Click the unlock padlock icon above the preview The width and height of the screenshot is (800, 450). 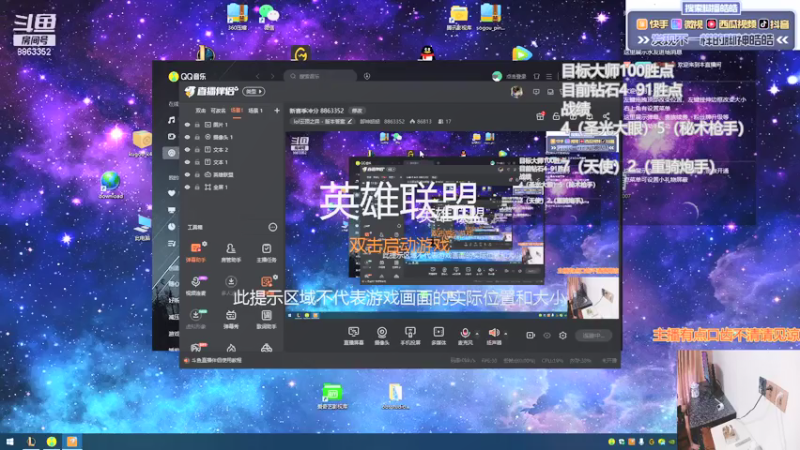557,116
